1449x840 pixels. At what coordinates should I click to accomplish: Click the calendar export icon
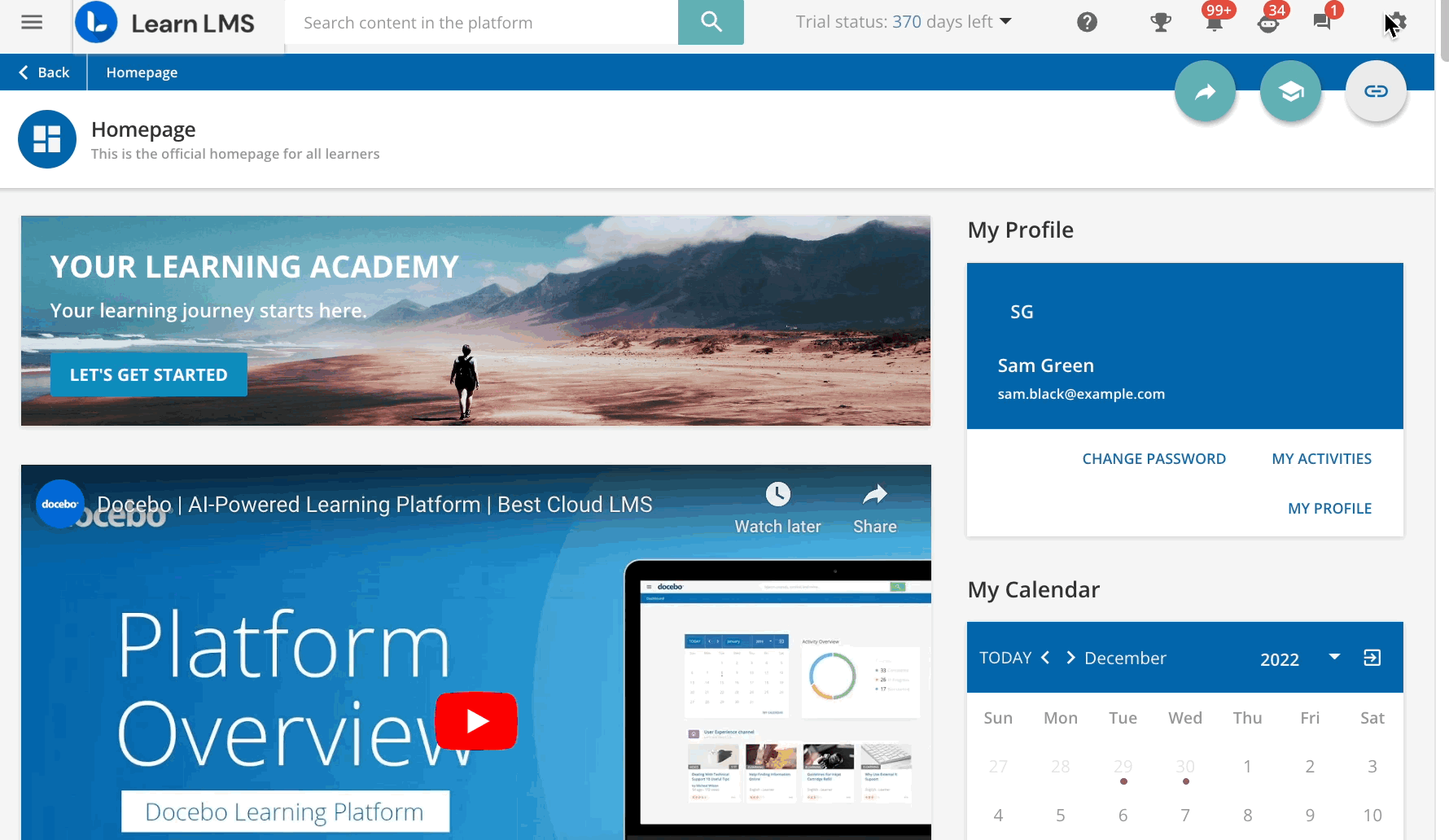(1372, 658)
